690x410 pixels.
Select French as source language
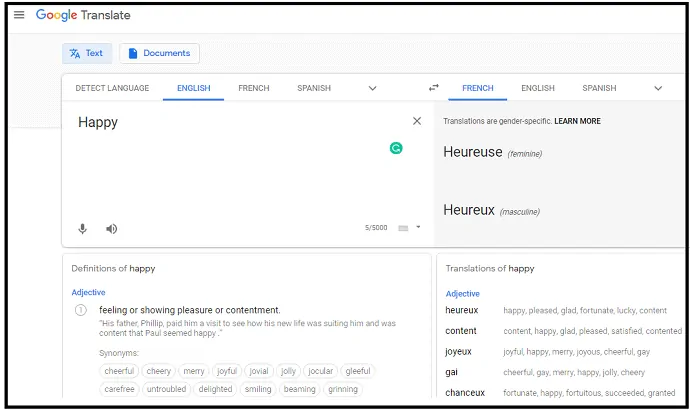point(254,88)
